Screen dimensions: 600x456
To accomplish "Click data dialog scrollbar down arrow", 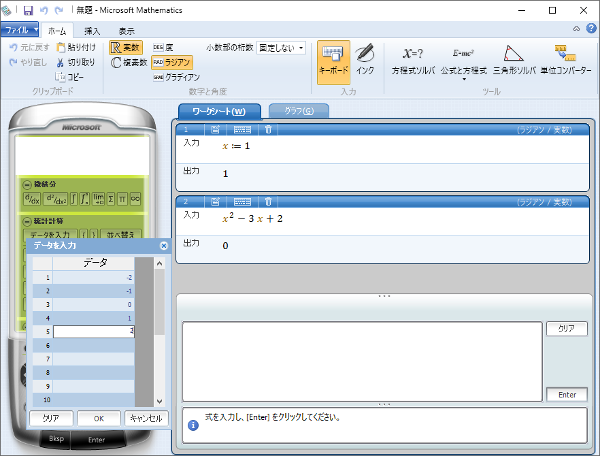I will [x=160, y=401].
